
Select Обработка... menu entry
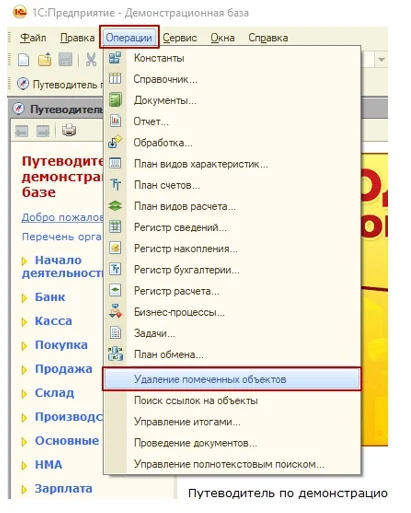pos(232,143)
